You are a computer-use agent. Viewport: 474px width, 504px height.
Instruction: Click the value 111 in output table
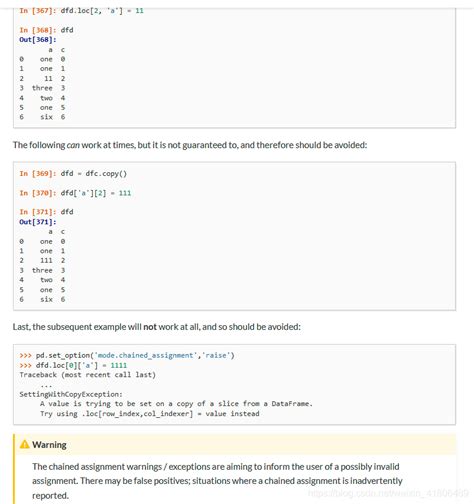click(x=46, y=260)
